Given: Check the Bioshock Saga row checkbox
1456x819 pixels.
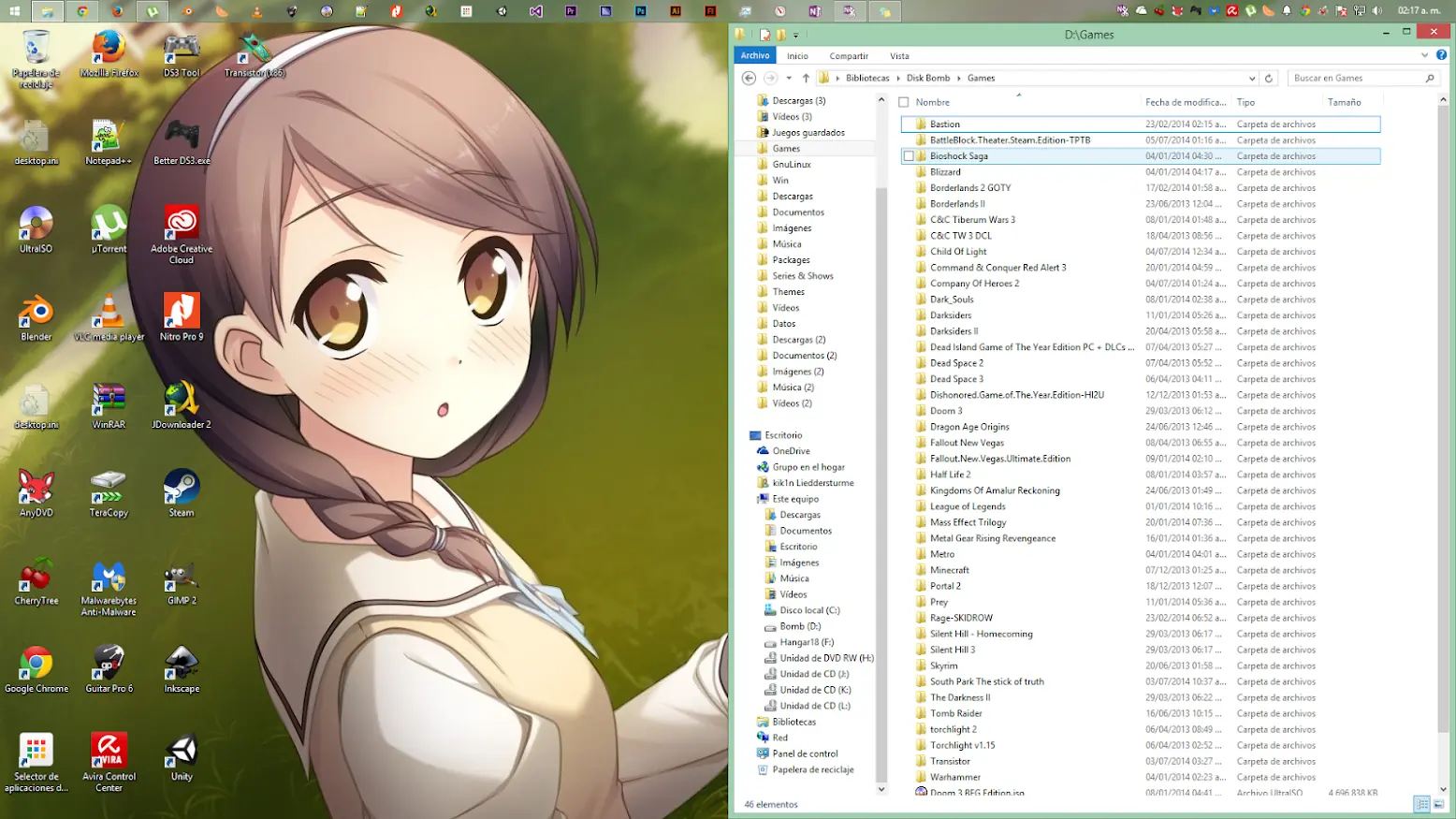Looking at the screenshot, I should coord(909,156).
